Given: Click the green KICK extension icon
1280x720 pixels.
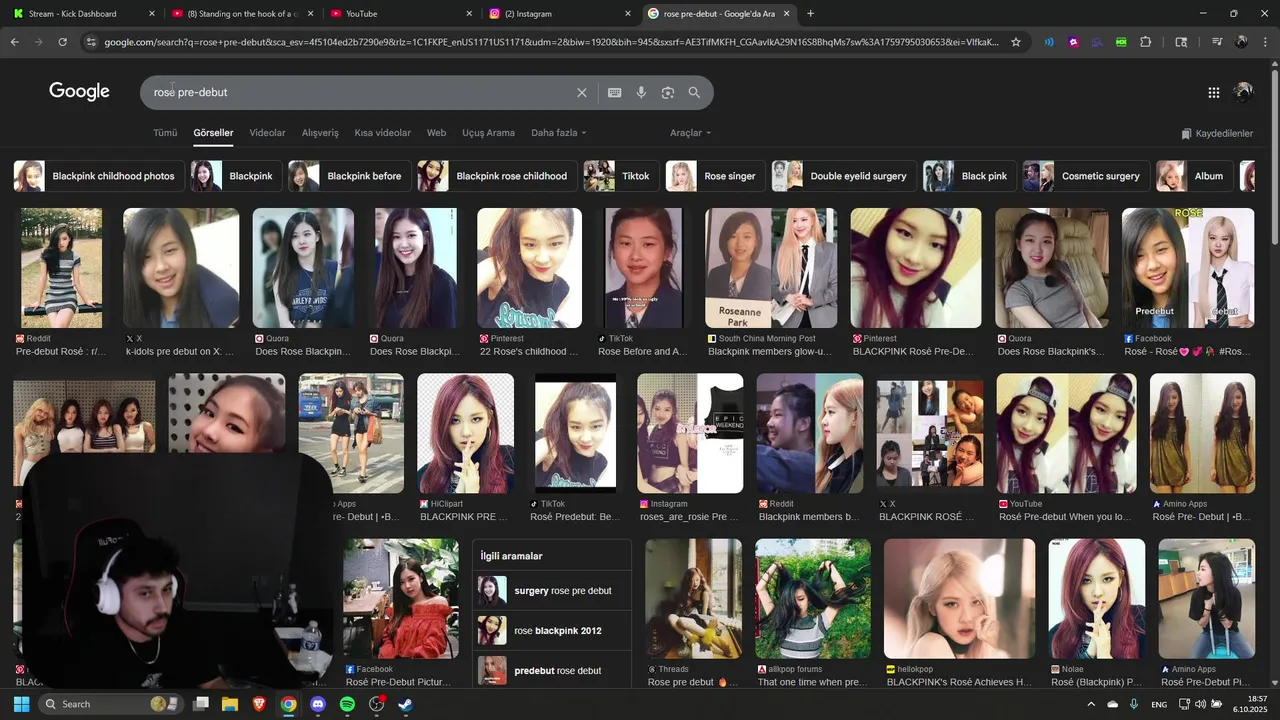Looking at the screenshot, I should tap(1121, 42).
